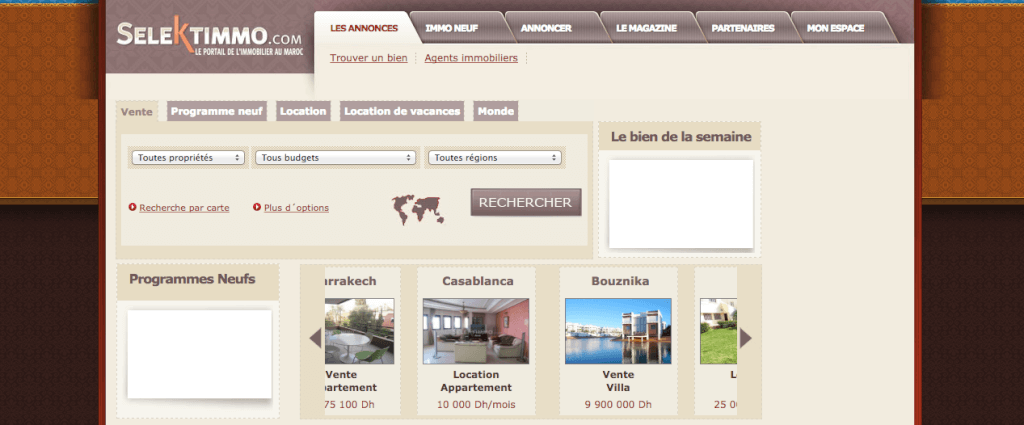This screenshot has width=1024, height=425.
Task: Select the Monde search tab
Action: coord(496,111)
